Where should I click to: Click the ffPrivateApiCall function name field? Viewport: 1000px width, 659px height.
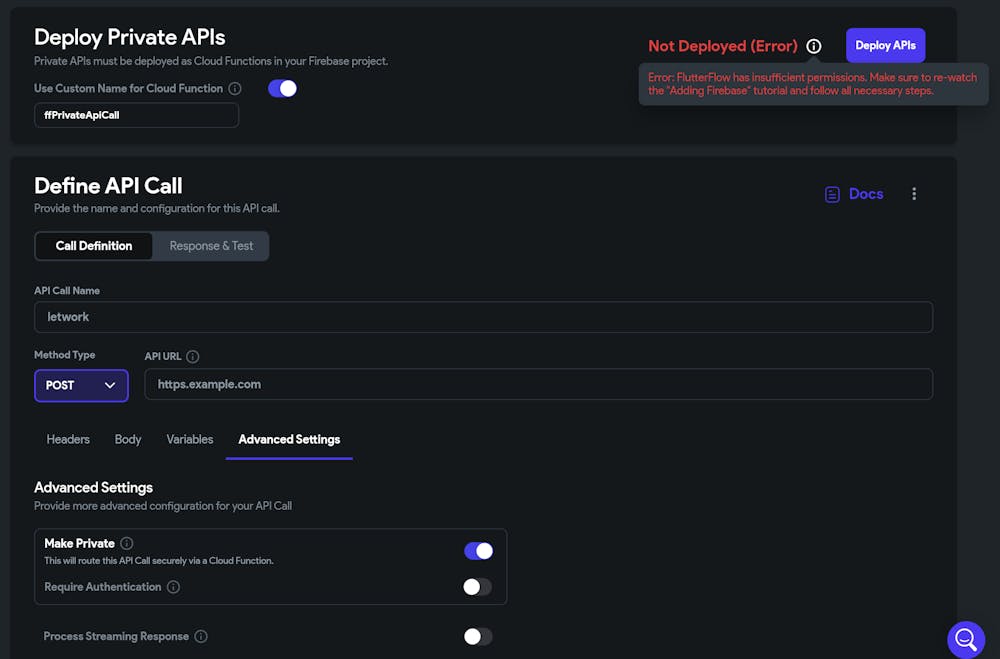click(x=136, y=115)
